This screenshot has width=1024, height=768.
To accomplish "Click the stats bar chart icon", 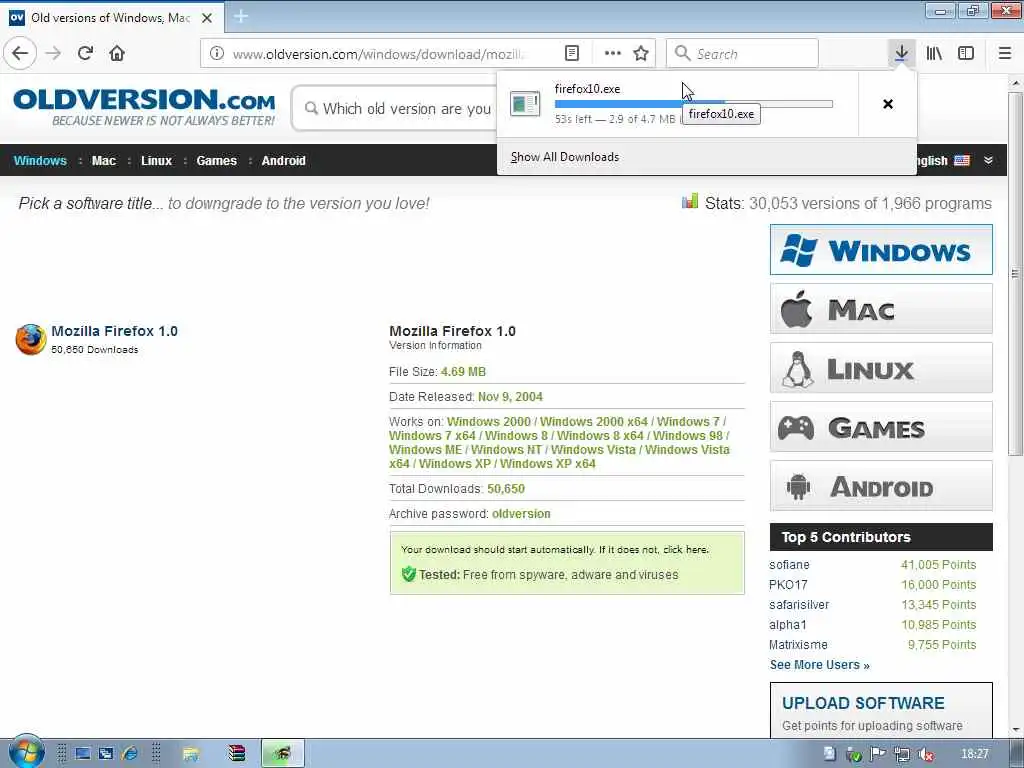I will point(690,201).
